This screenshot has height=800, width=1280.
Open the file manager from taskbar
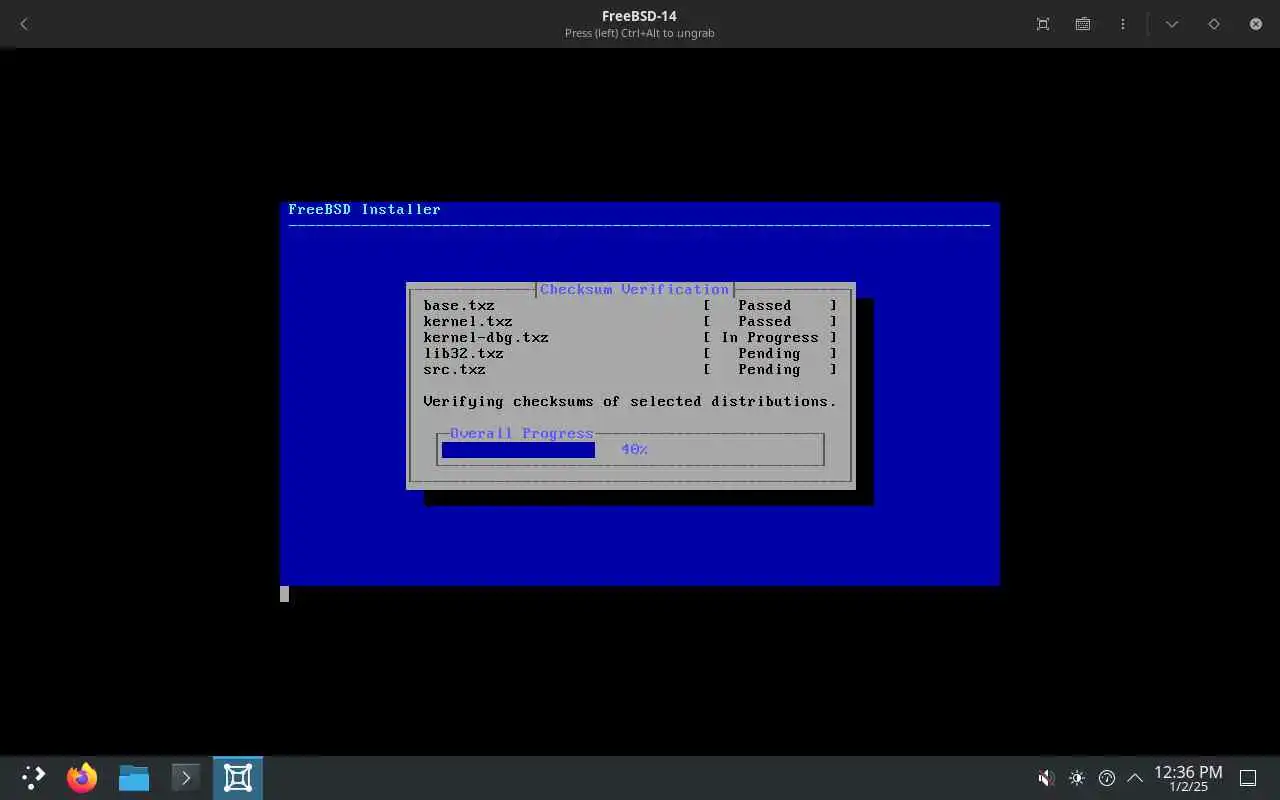[134, 778]
